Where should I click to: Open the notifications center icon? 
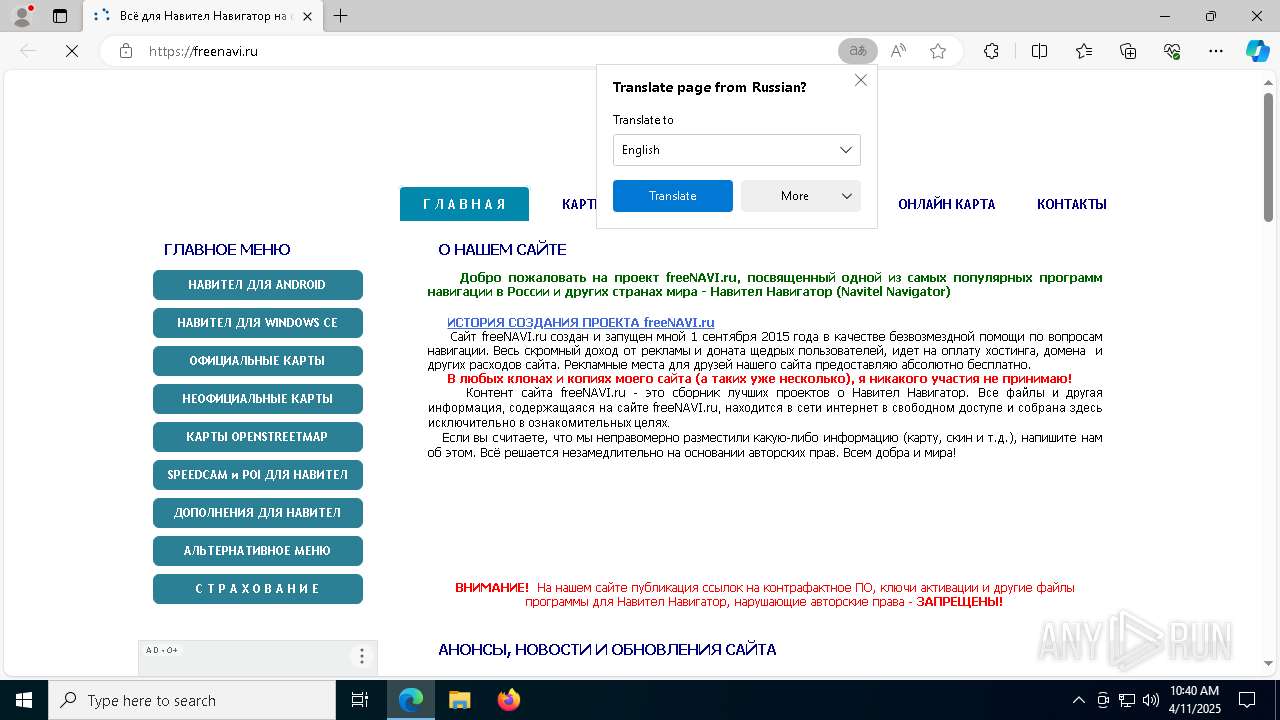coord(1247,700)
